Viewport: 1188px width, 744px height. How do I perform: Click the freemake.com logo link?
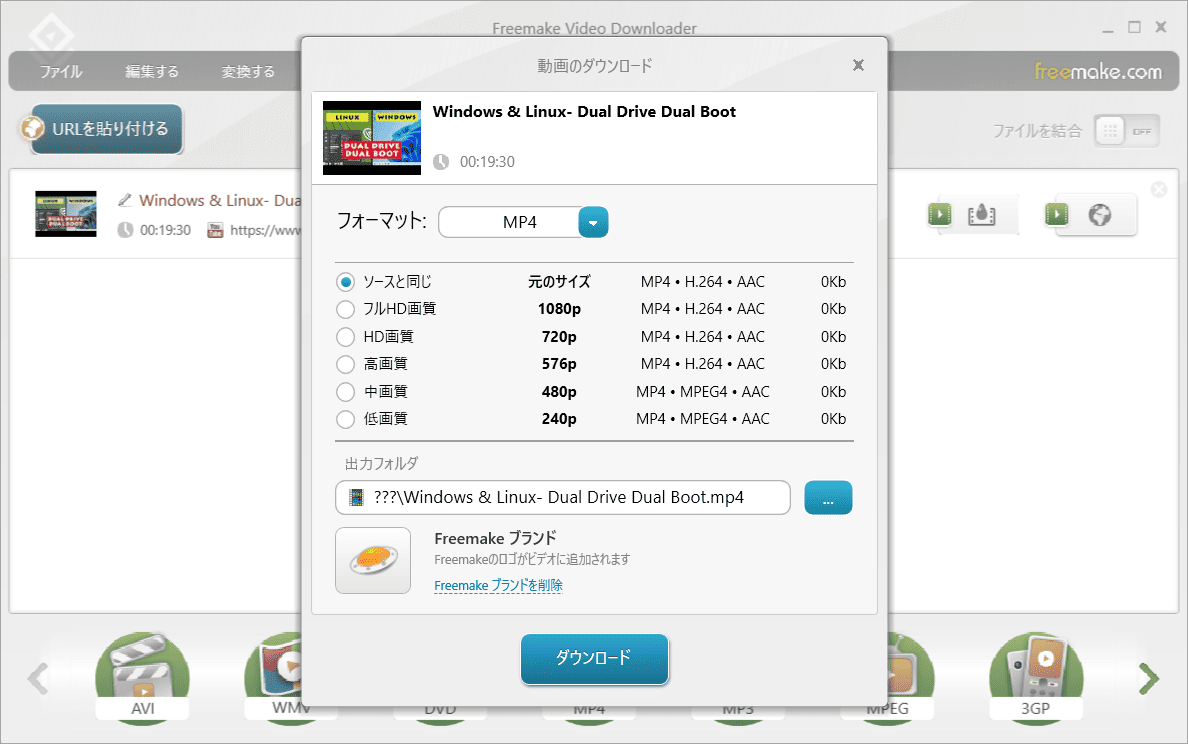[x=1098, y=72]
